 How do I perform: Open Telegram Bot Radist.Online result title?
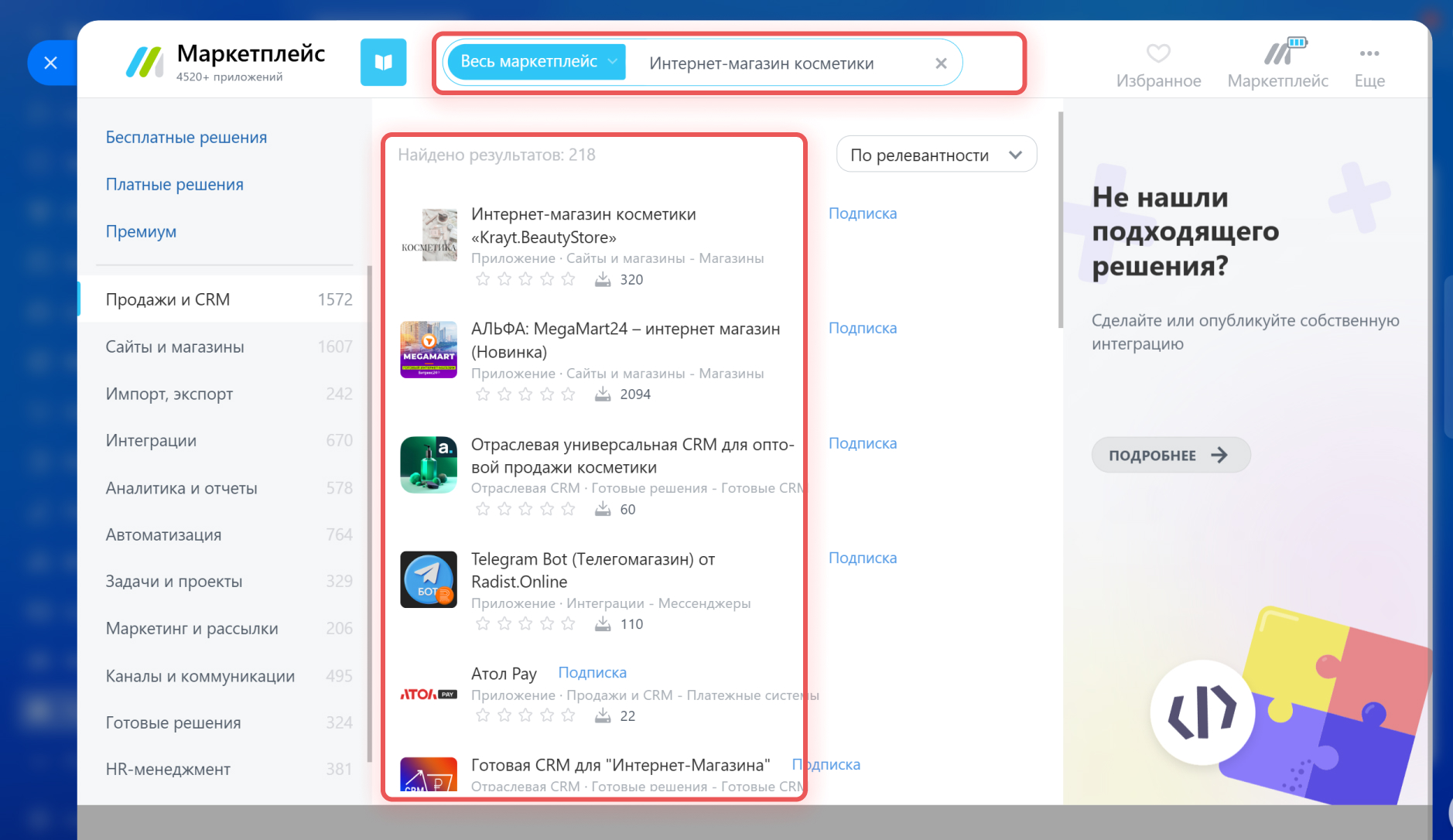(x=593, y=570)
